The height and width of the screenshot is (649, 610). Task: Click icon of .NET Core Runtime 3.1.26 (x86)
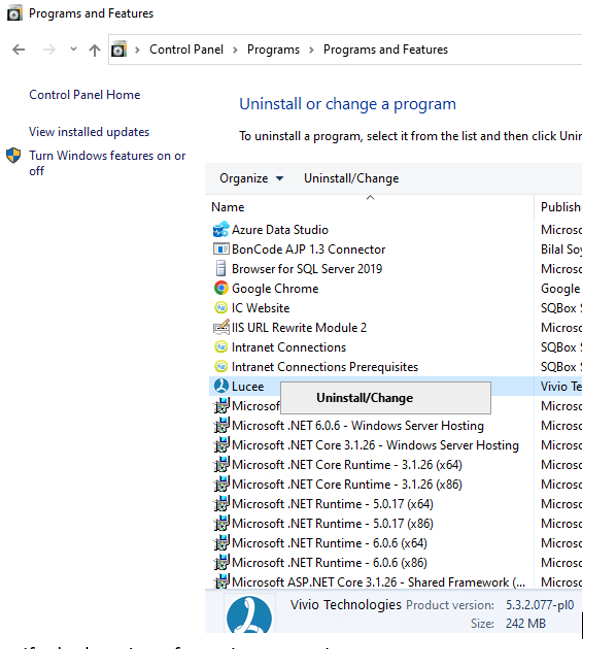[x=221, y=484]
